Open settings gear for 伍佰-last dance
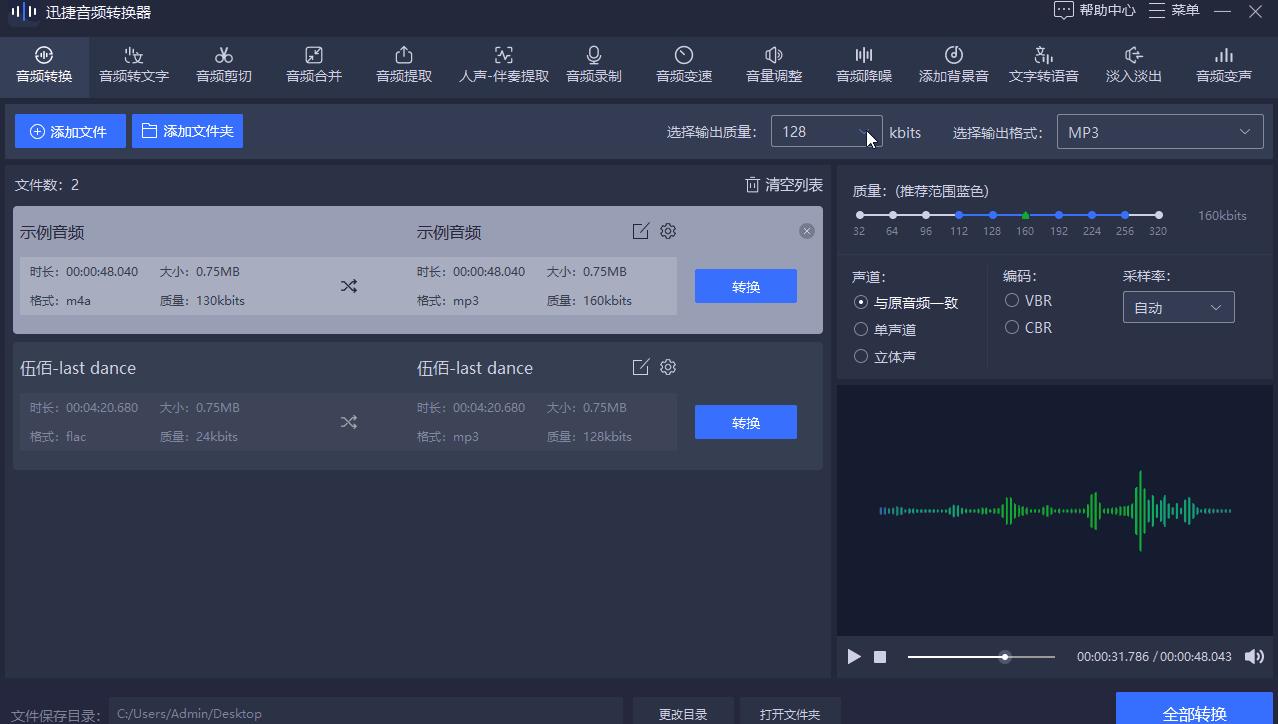This screenshot has height=724, width=1278. point(668,367)
